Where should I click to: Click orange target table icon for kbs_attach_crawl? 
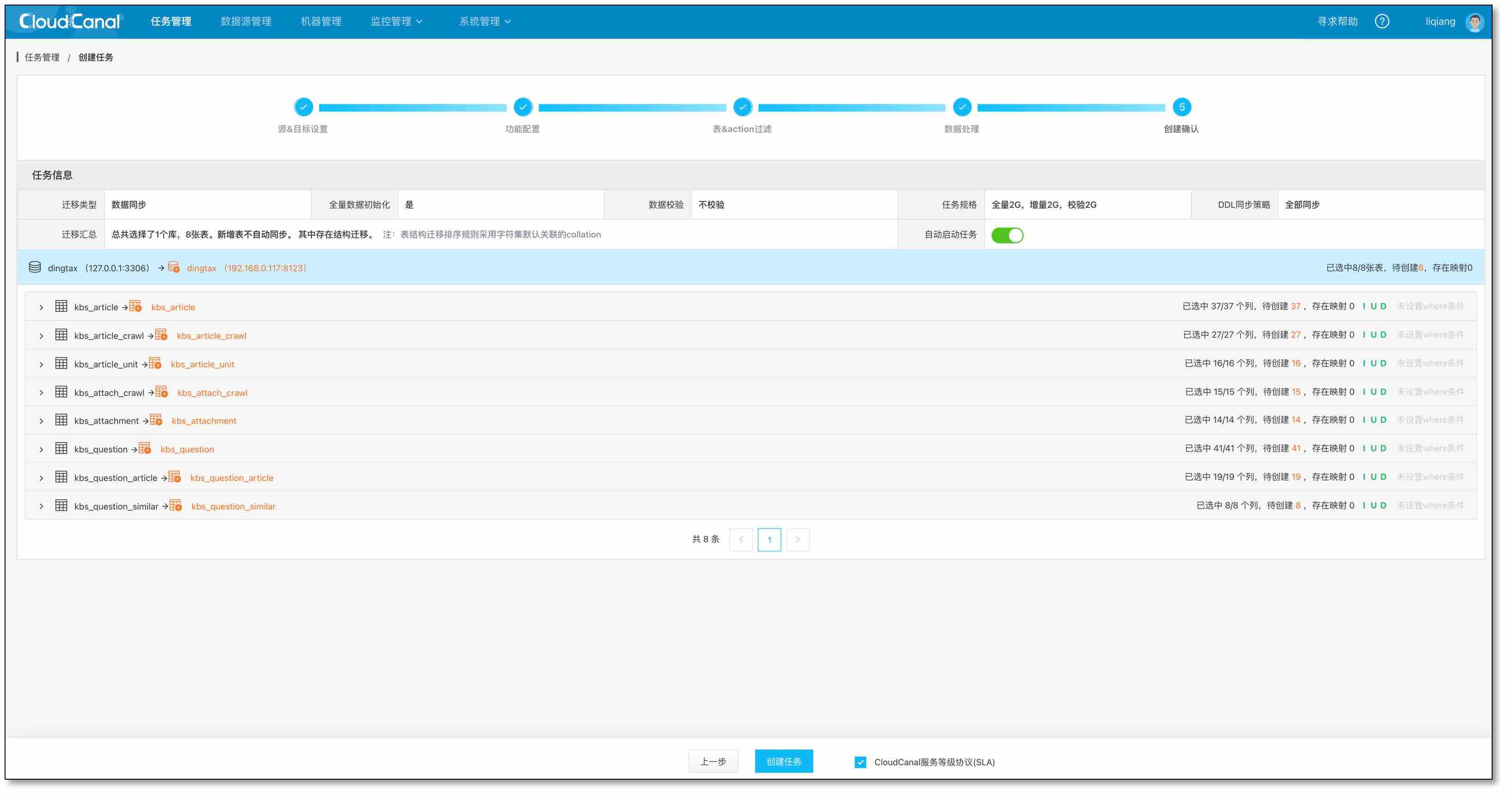pyautogui.click(x=161, y=392)
